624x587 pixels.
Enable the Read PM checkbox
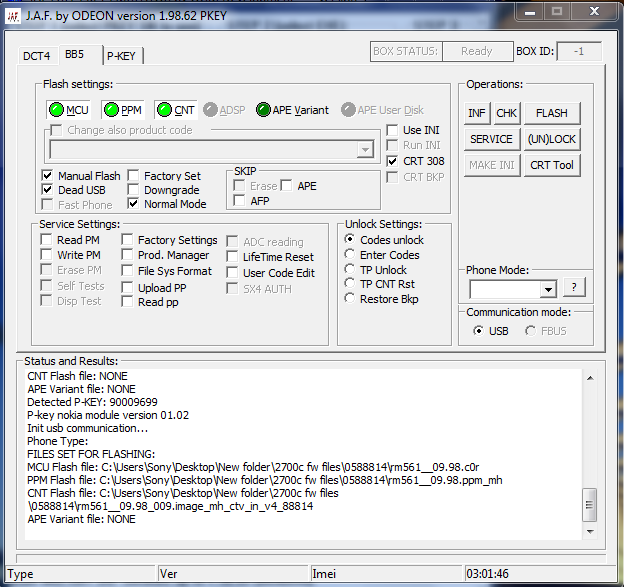(46, 240)
